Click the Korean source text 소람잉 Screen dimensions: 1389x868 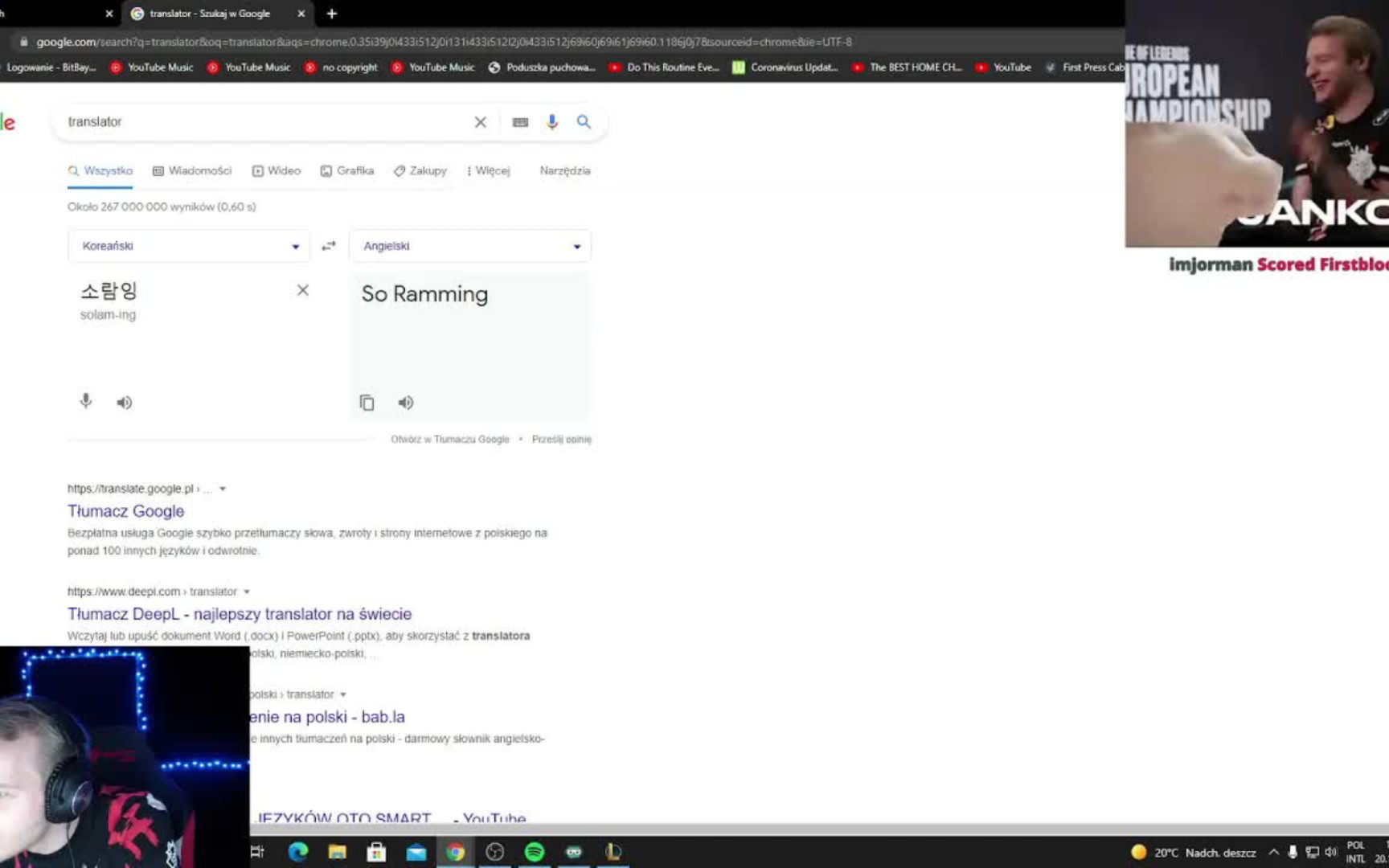pos(109,291)
